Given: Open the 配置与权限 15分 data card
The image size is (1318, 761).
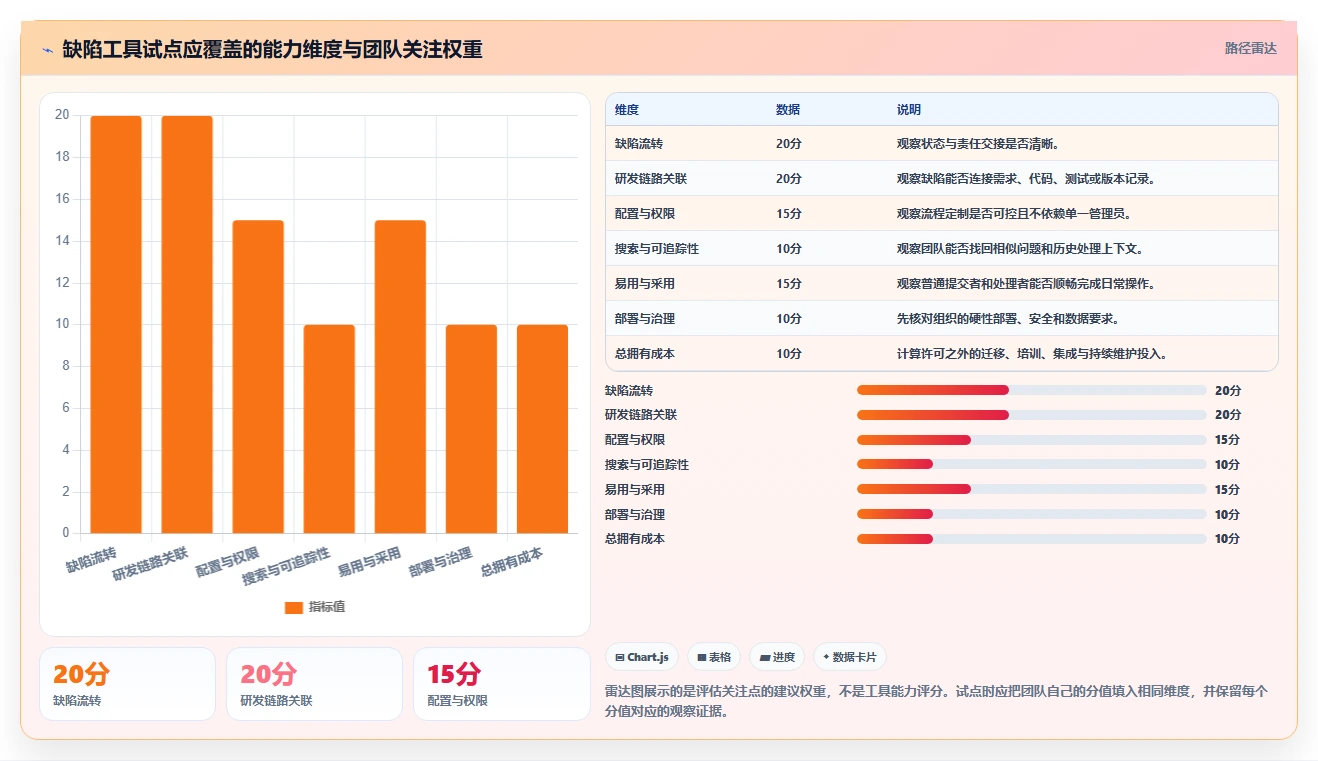Looking at the screenshot, I should [501, 684].
